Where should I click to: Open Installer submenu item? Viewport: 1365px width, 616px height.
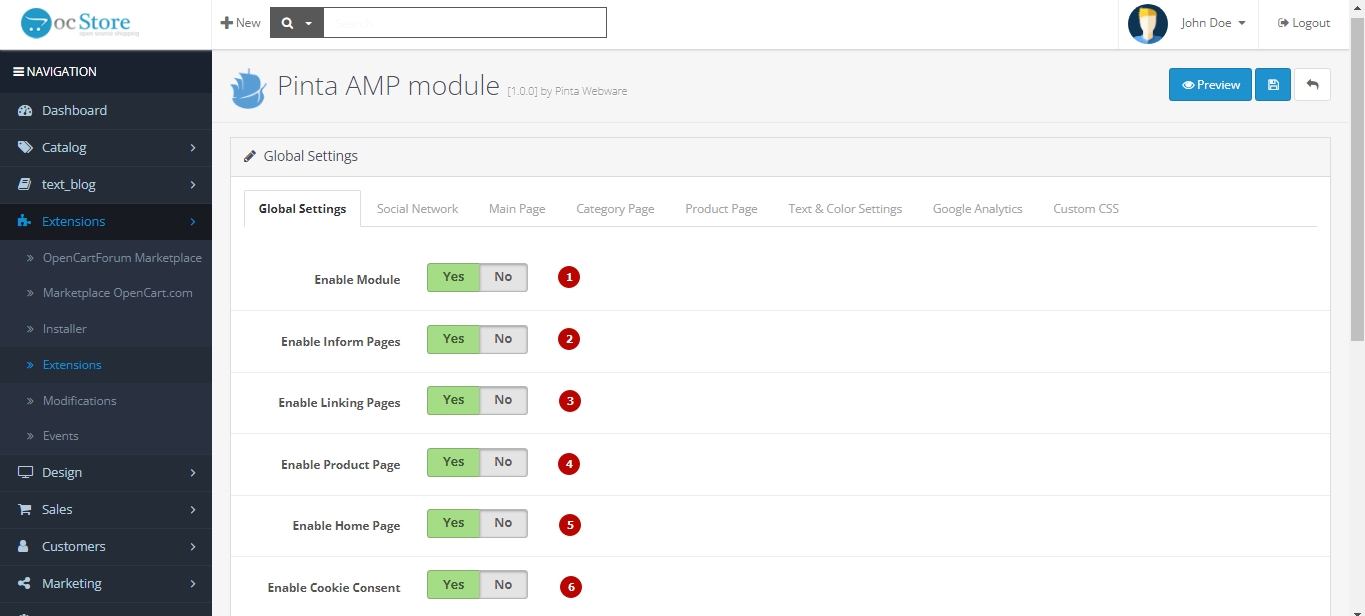point(64,329)
